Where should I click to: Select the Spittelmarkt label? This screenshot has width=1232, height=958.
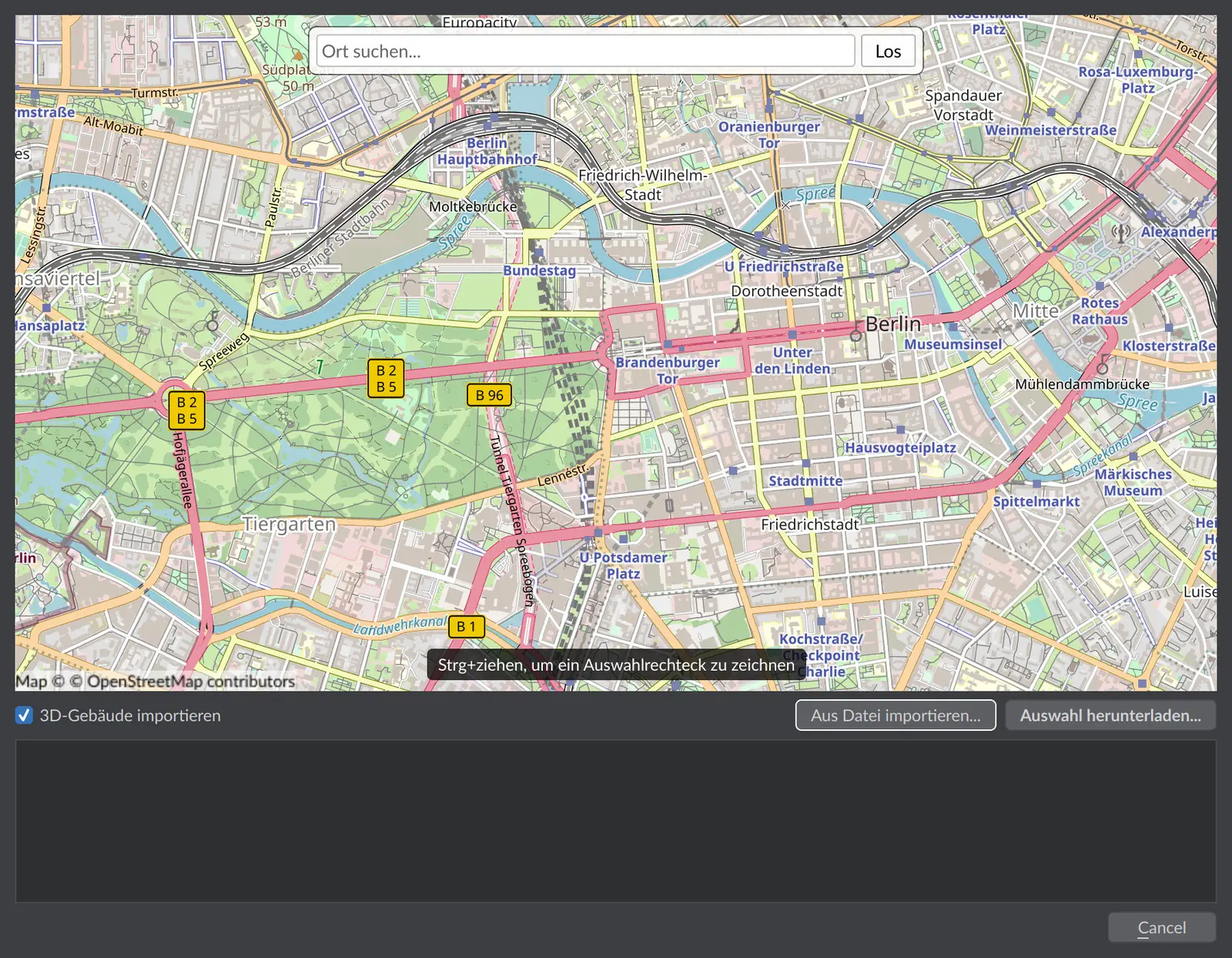click(x=1036, y=501)
